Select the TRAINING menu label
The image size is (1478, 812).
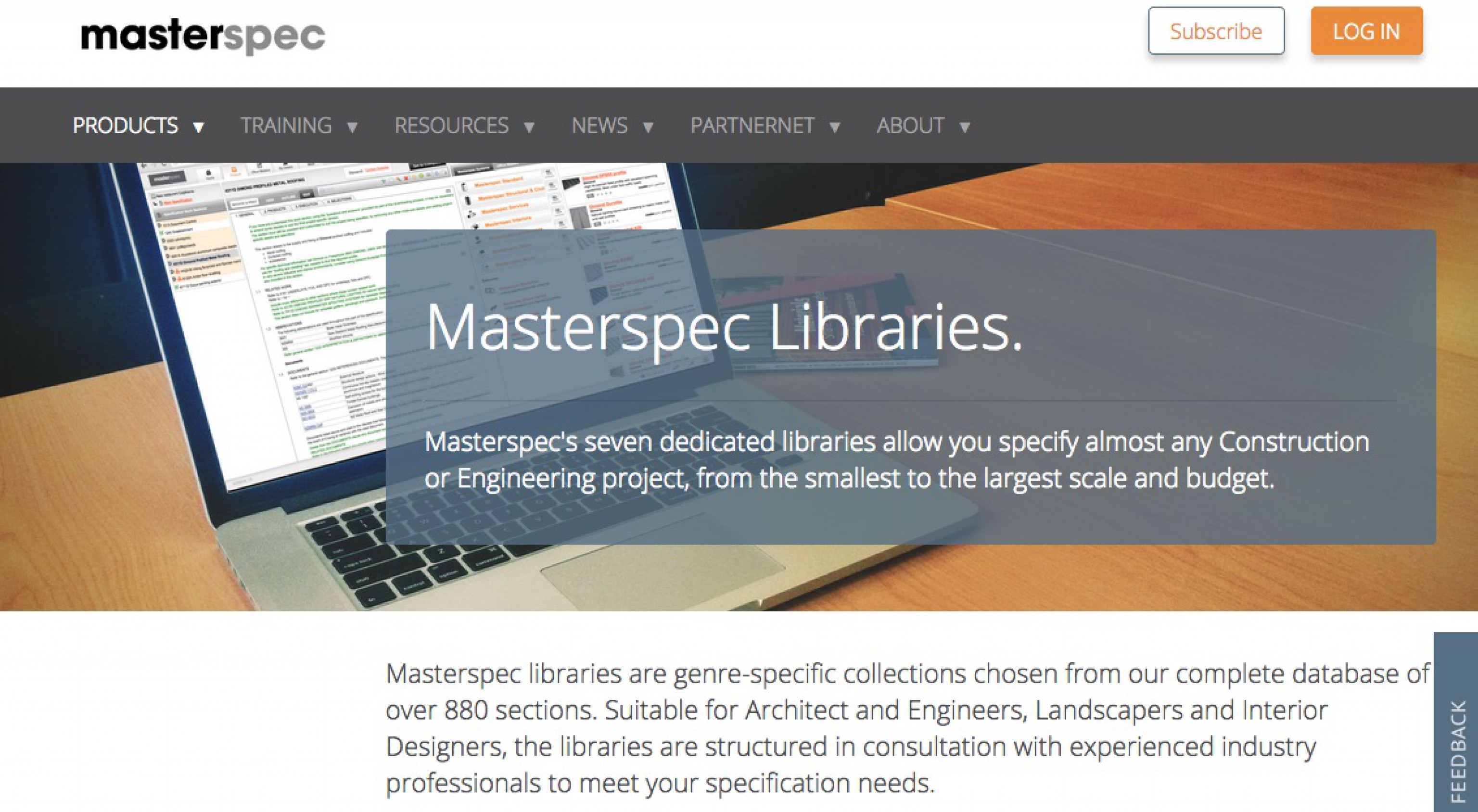coord(286,126)
